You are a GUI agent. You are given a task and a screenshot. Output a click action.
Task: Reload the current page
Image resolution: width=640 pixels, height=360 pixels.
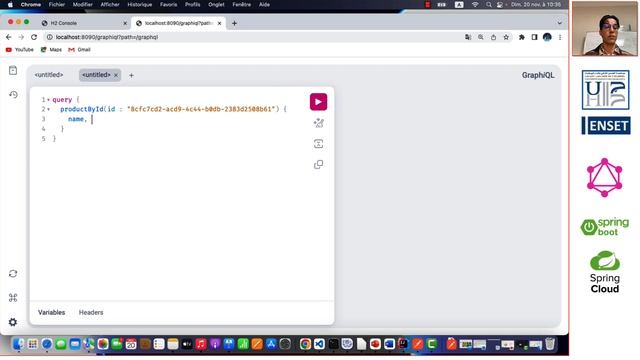click(x=34, y=37)
